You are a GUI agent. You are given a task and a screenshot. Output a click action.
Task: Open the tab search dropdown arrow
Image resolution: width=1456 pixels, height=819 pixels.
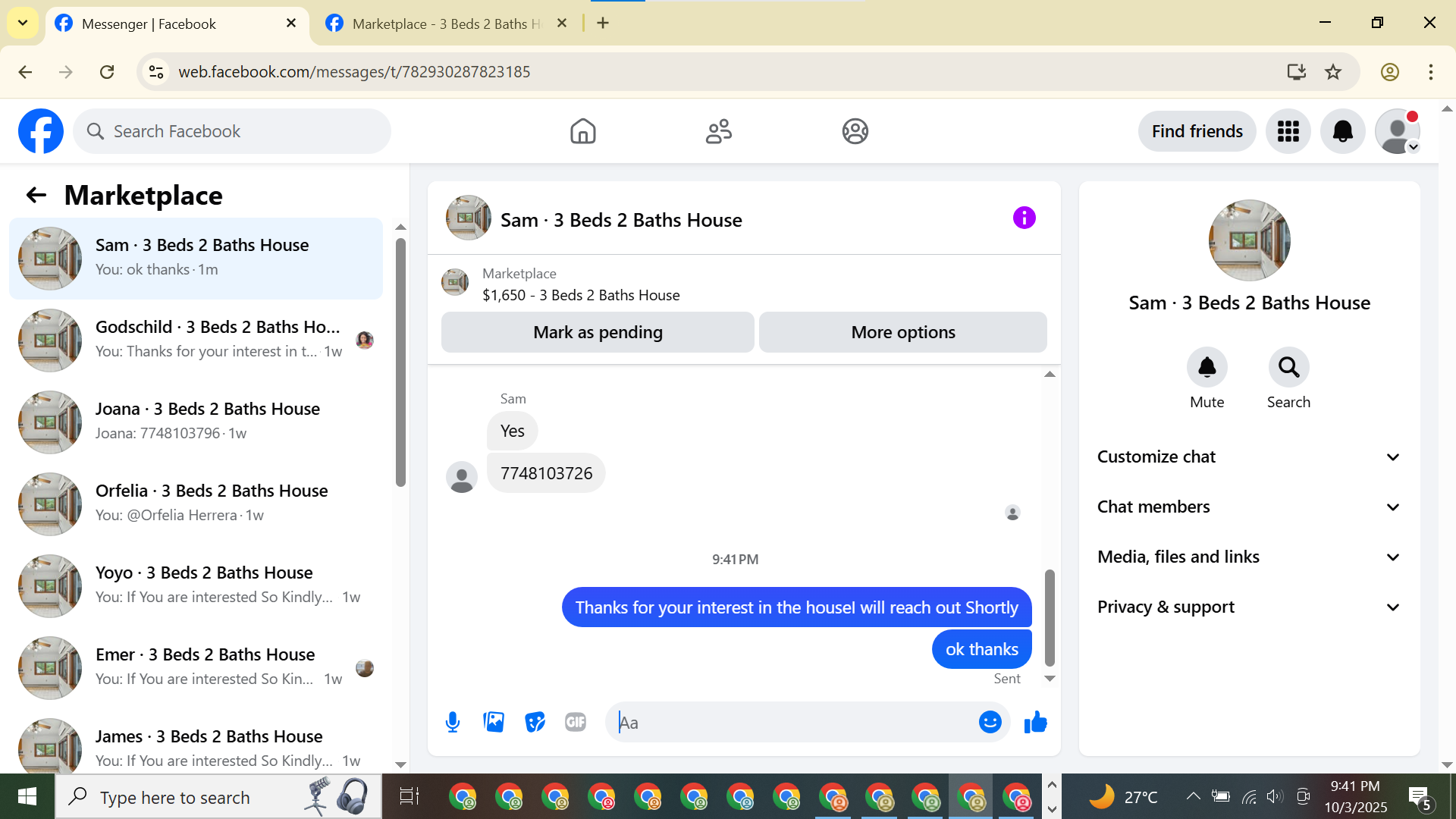pos(23,24)
